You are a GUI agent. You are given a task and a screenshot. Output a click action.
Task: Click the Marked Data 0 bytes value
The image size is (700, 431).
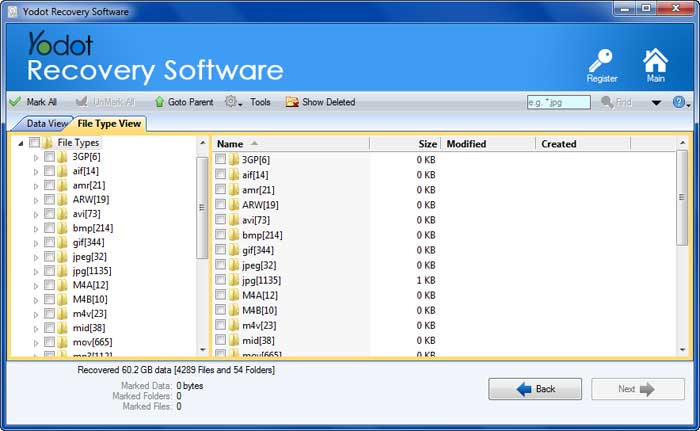(189, 386)
